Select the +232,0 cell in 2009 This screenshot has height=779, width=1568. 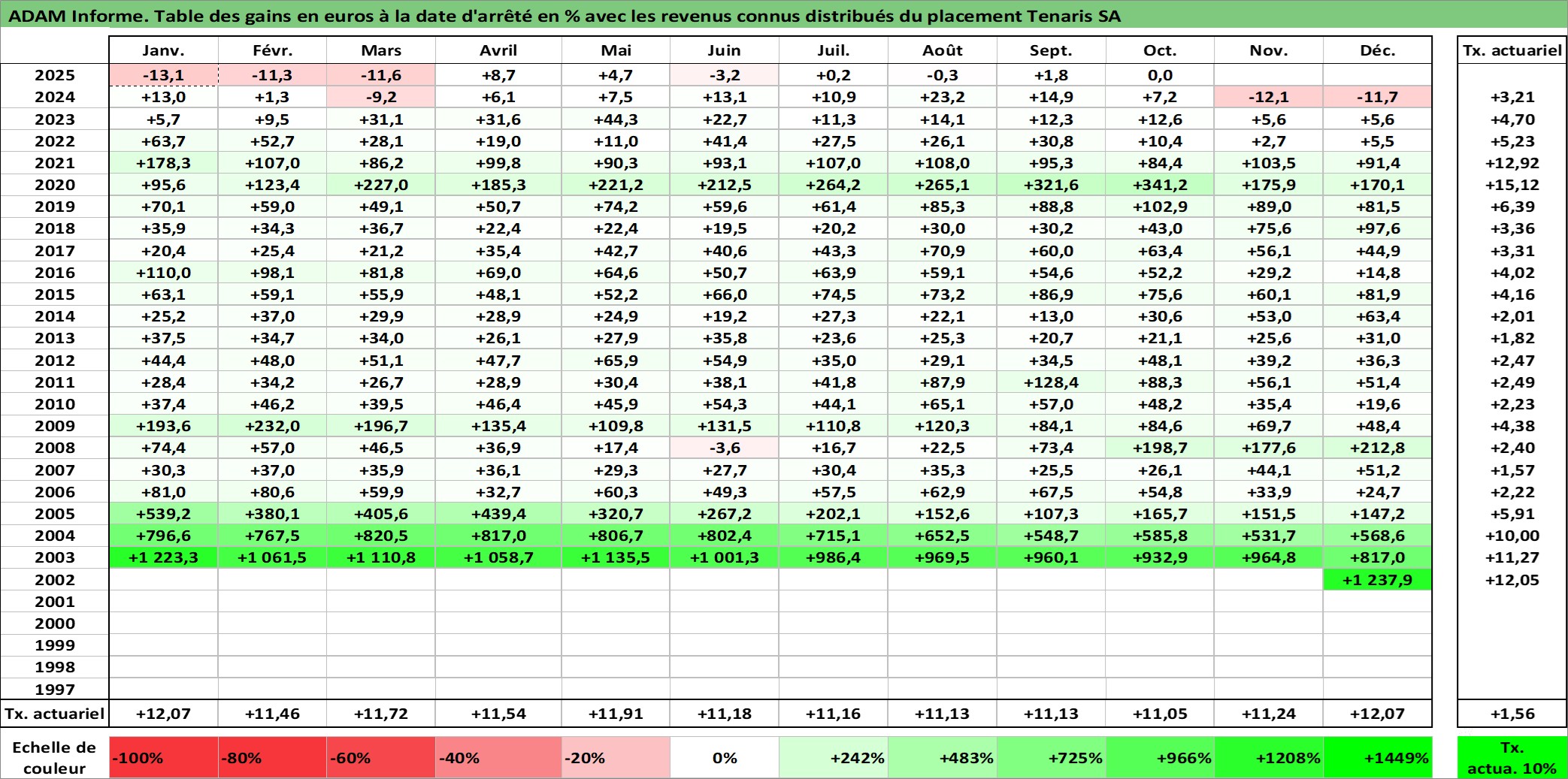tap(272, 426)
